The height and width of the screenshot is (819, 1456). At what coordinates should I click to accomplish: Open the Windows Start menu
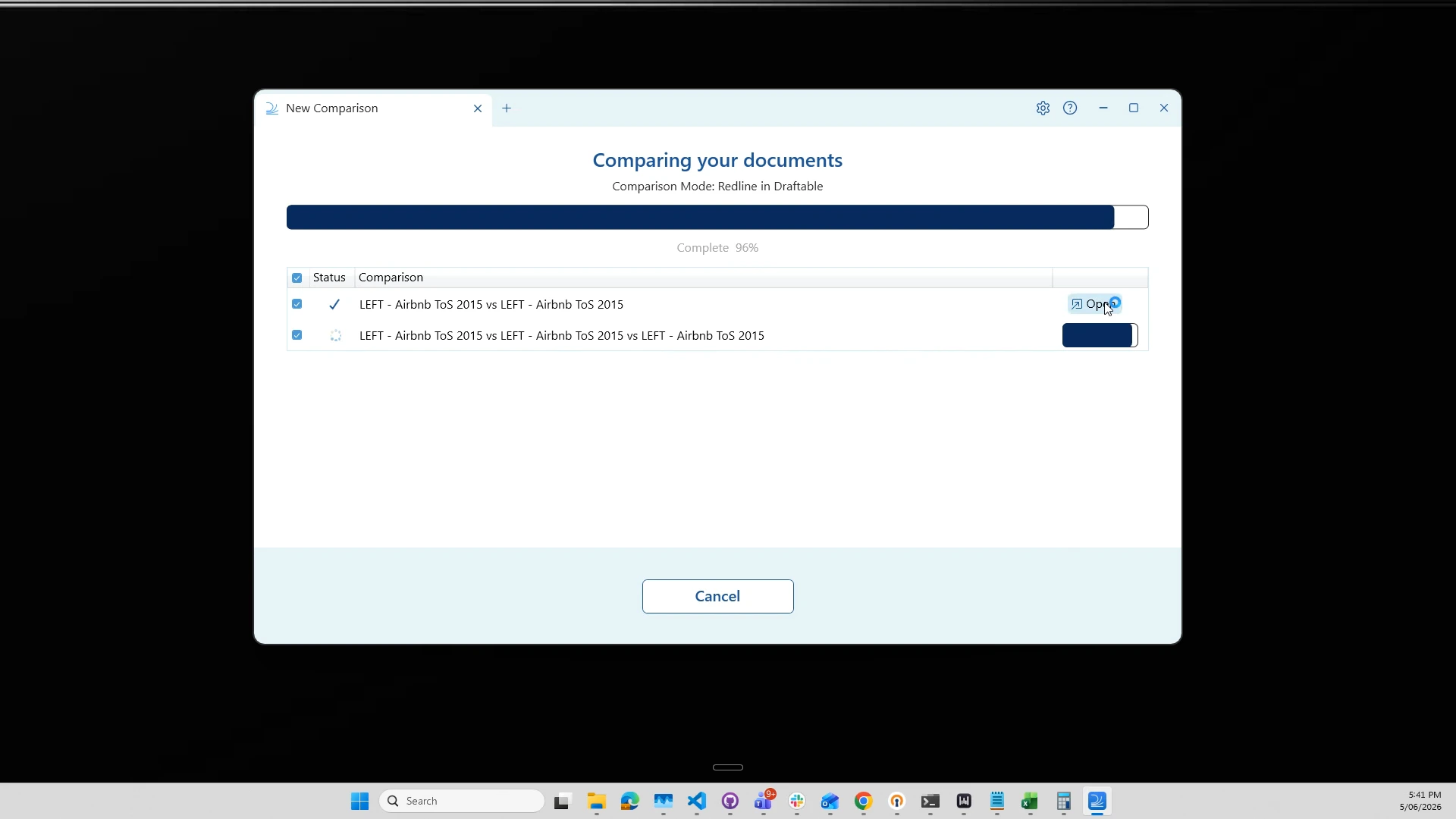click(x=359, y=802)
